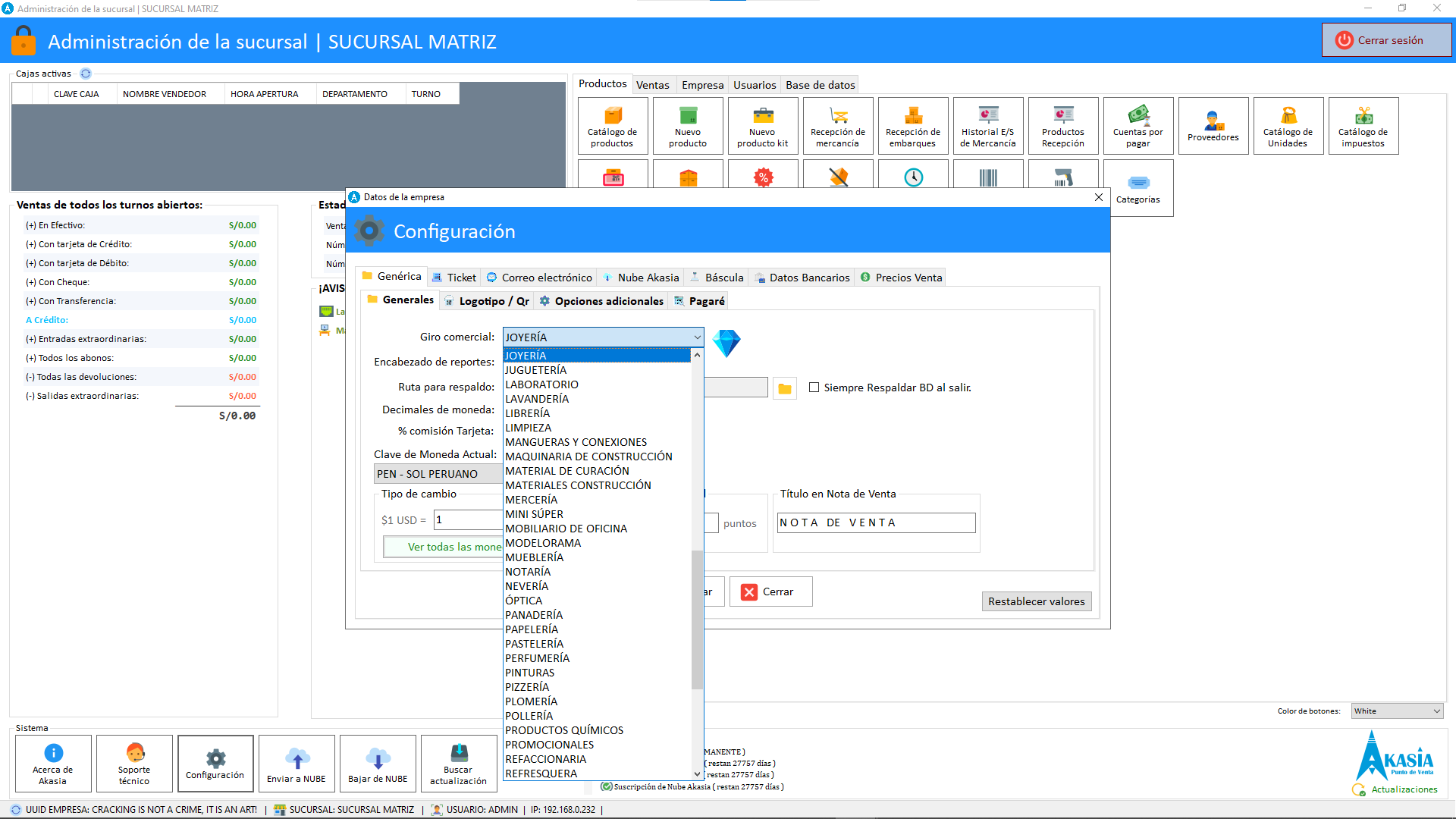Click Cerrar button in dialog

pyautogui.click(x=770, y=591)
